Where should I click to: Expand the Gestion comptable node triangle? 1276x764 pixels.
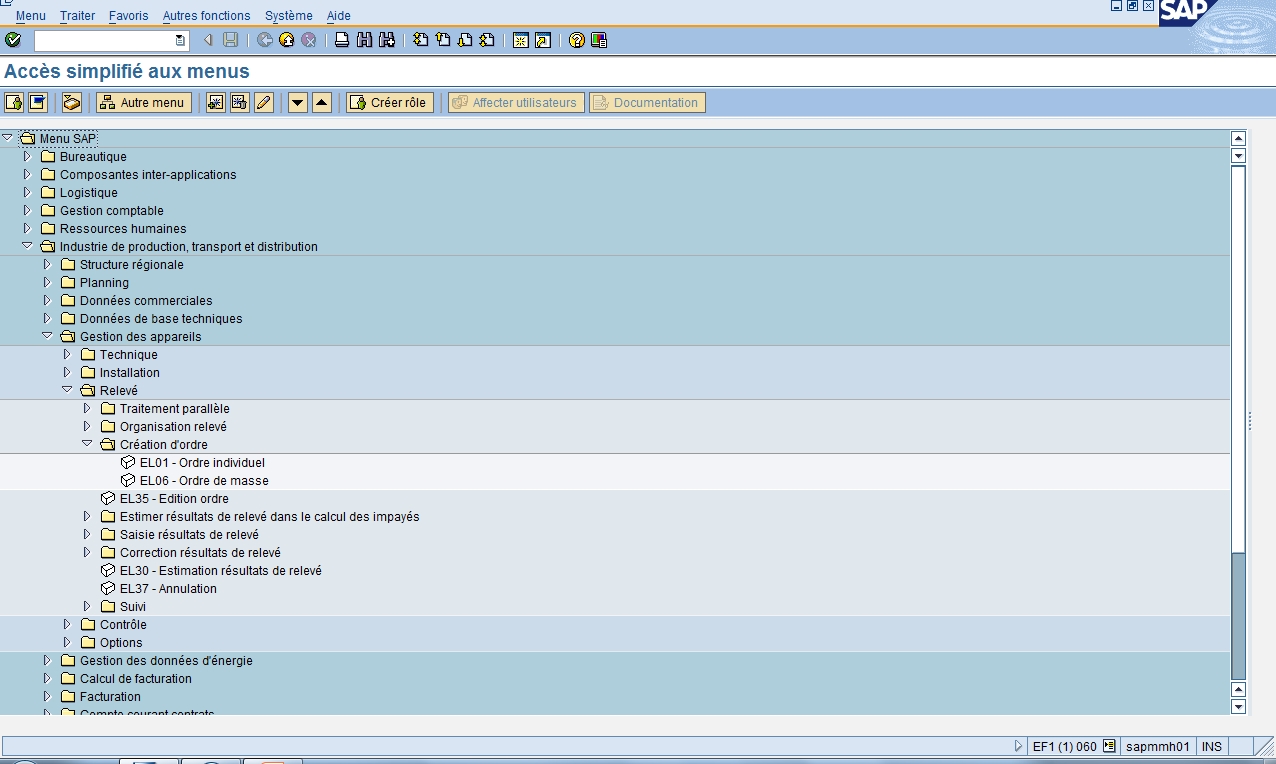pyautogui.click(x=27, y=210)
